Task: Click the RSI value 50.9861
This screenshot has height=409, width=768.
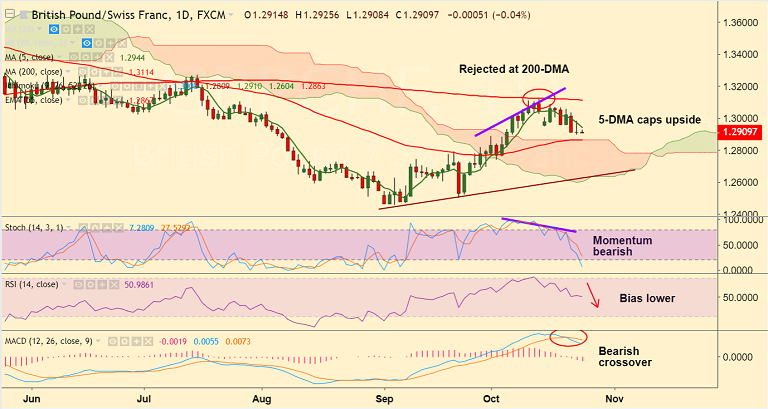Action: coord(139,285)
